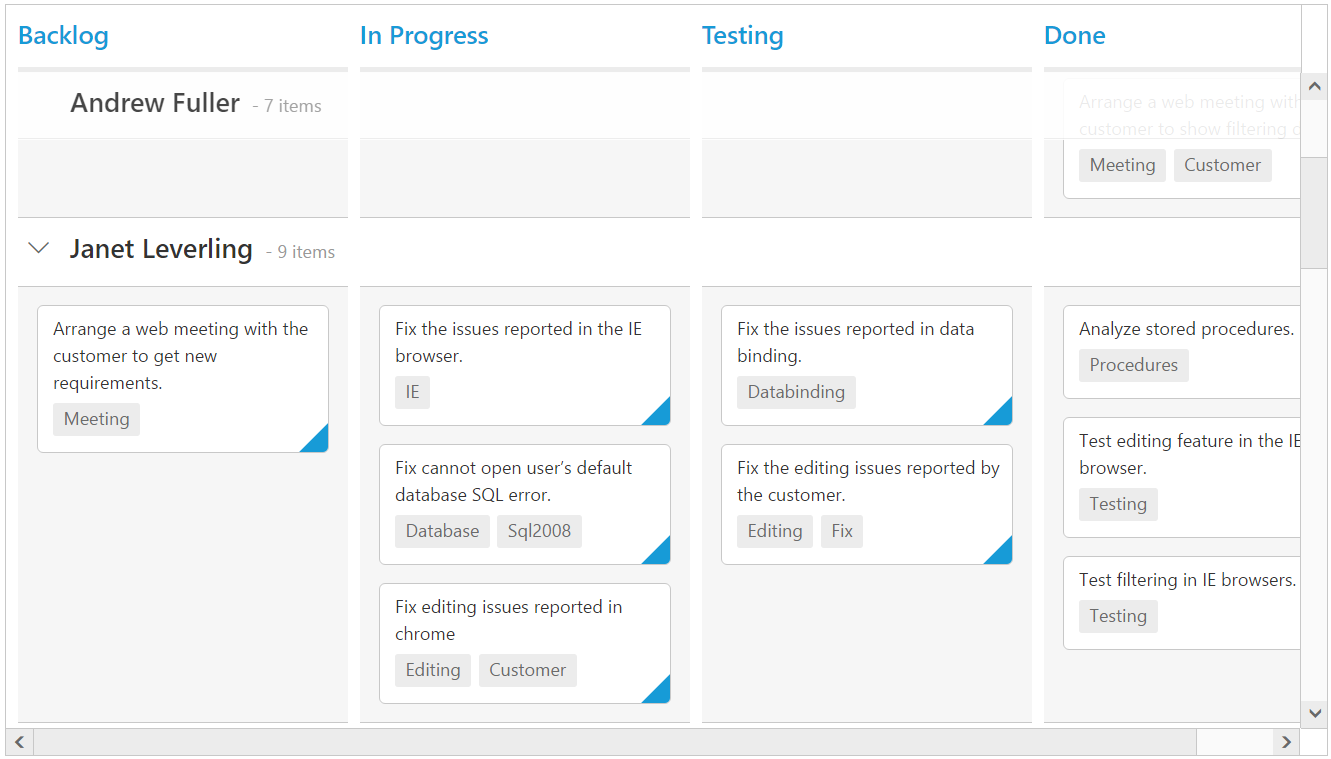This screenshot has height=759, width=1331.
Task: Click blue corner marker on SQL error card
Action: (x=660, y=554)
